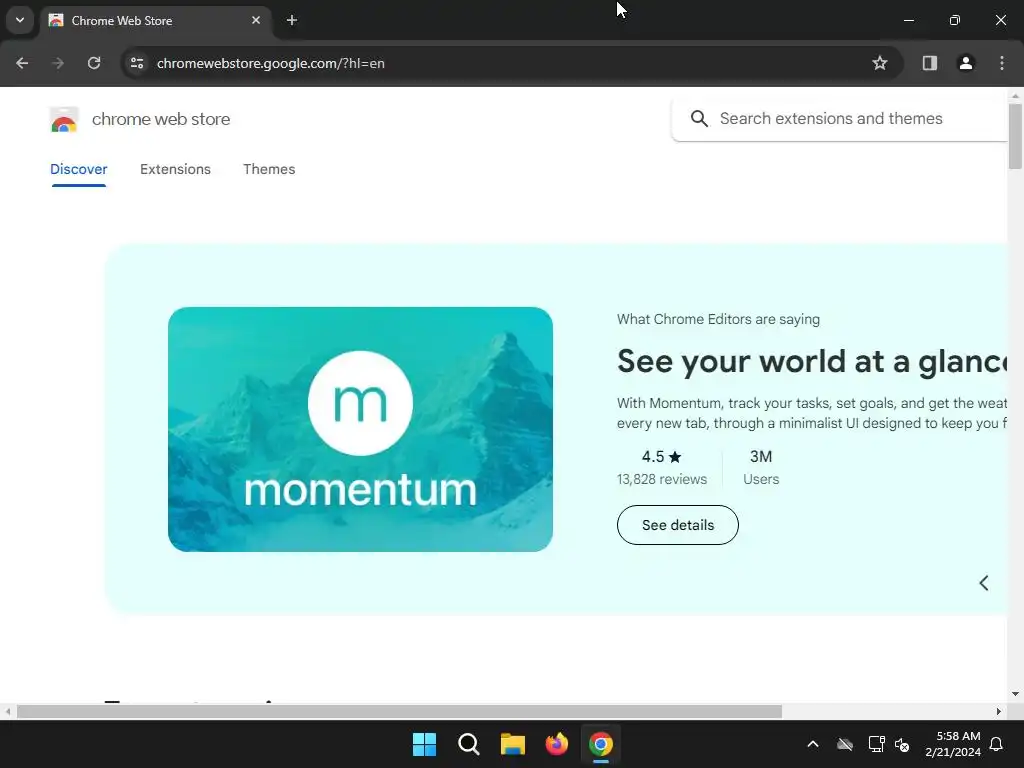Focus the Search extensions and themes field
The height and width of the screenshot is (768, 1024).
point(842,119)
